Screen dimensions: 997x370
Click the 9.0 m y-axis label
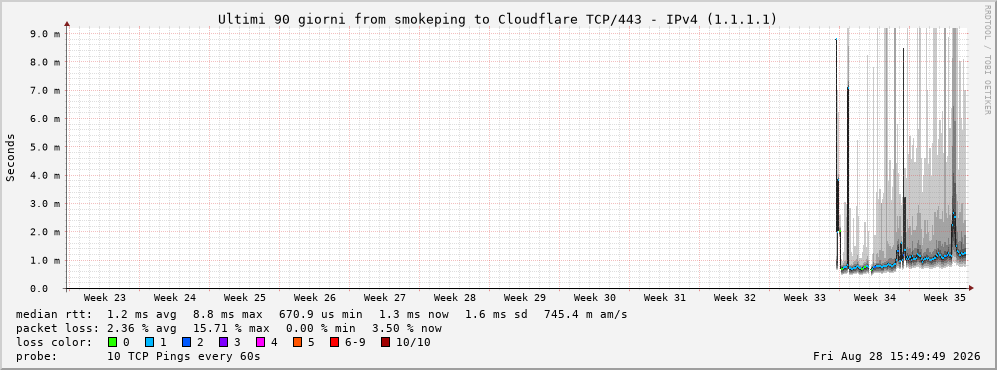click(x=45, y=34)
